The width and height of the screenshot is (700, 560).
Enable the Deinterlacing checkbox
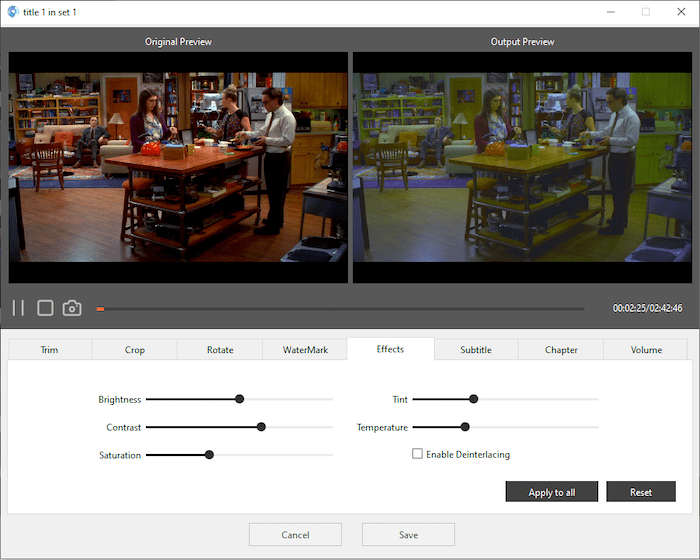tap(418, 454)
